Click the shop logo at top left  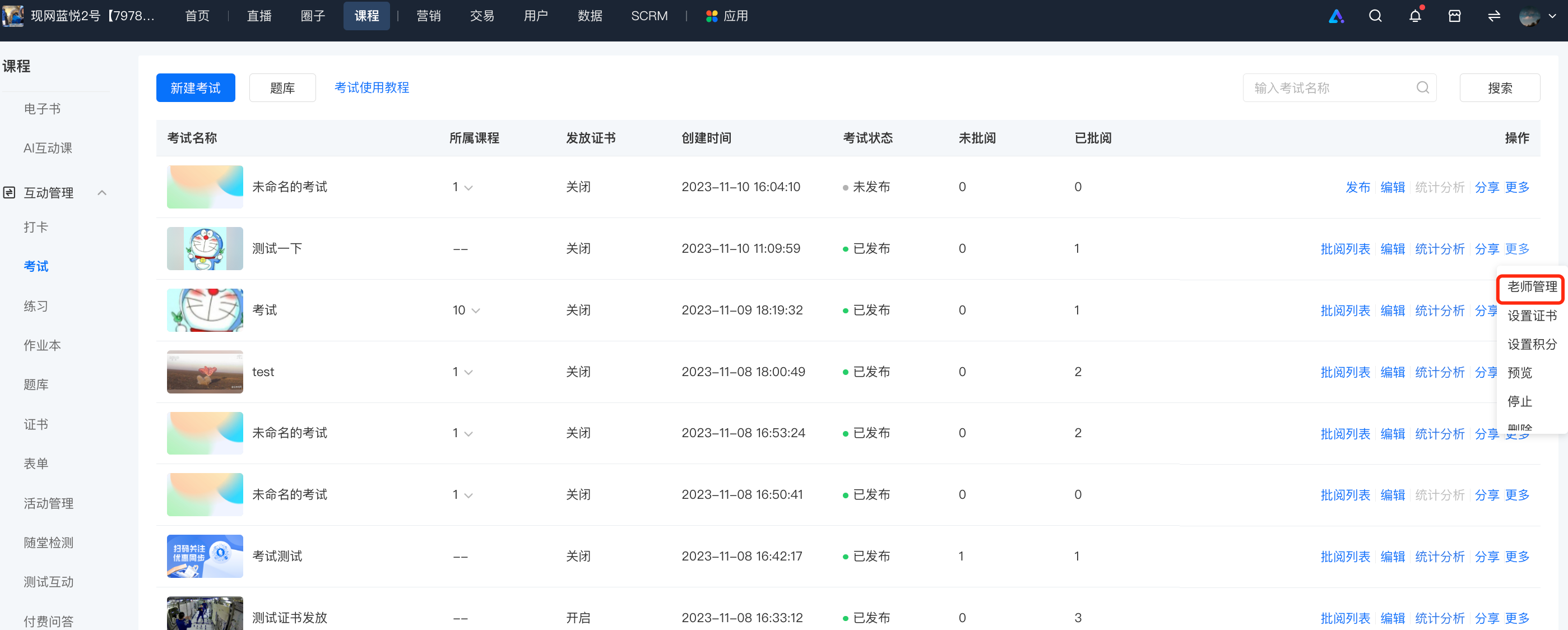tap(12, 15)
